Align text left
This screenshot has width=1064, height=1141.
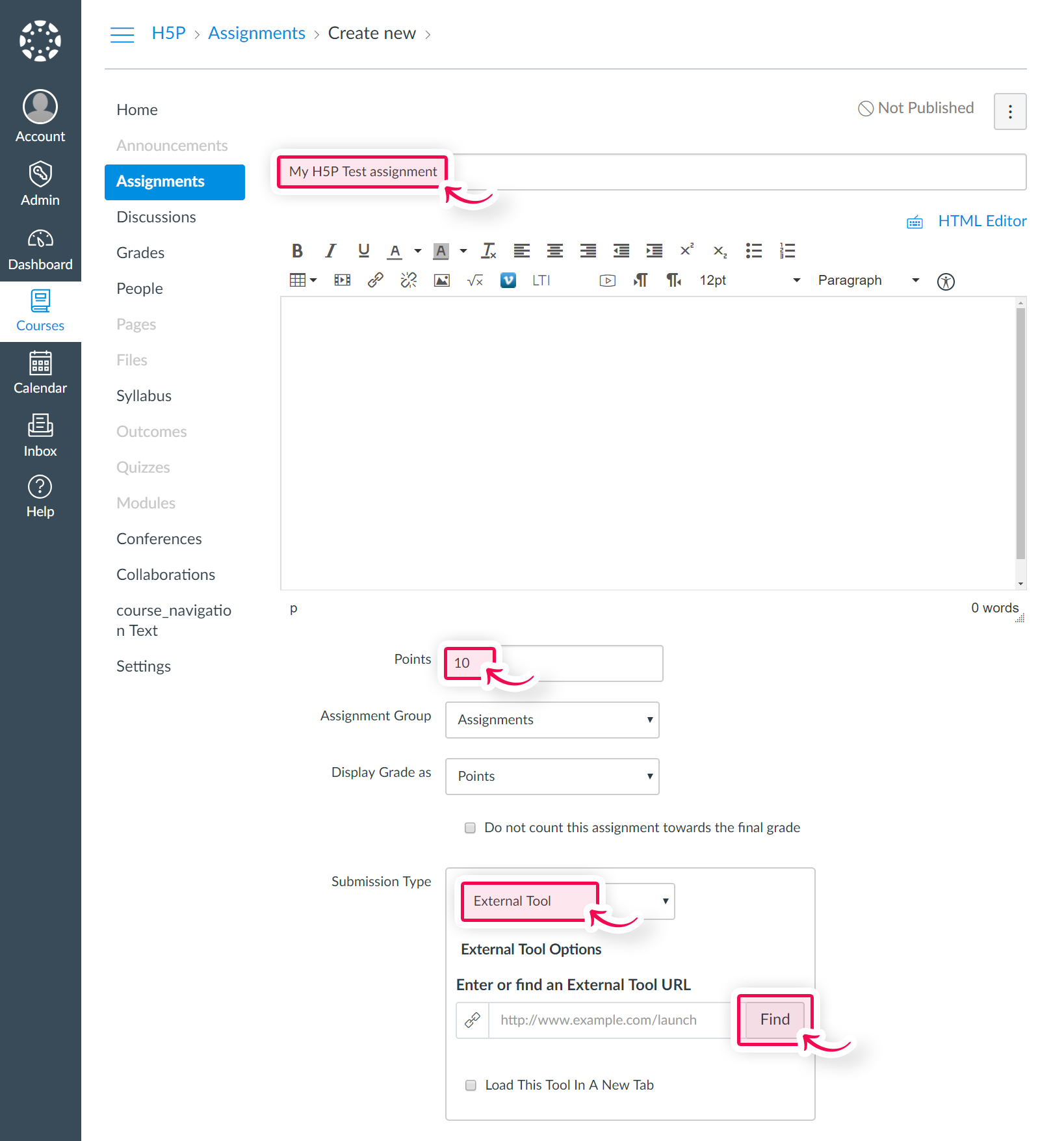(x=522, y=251)
